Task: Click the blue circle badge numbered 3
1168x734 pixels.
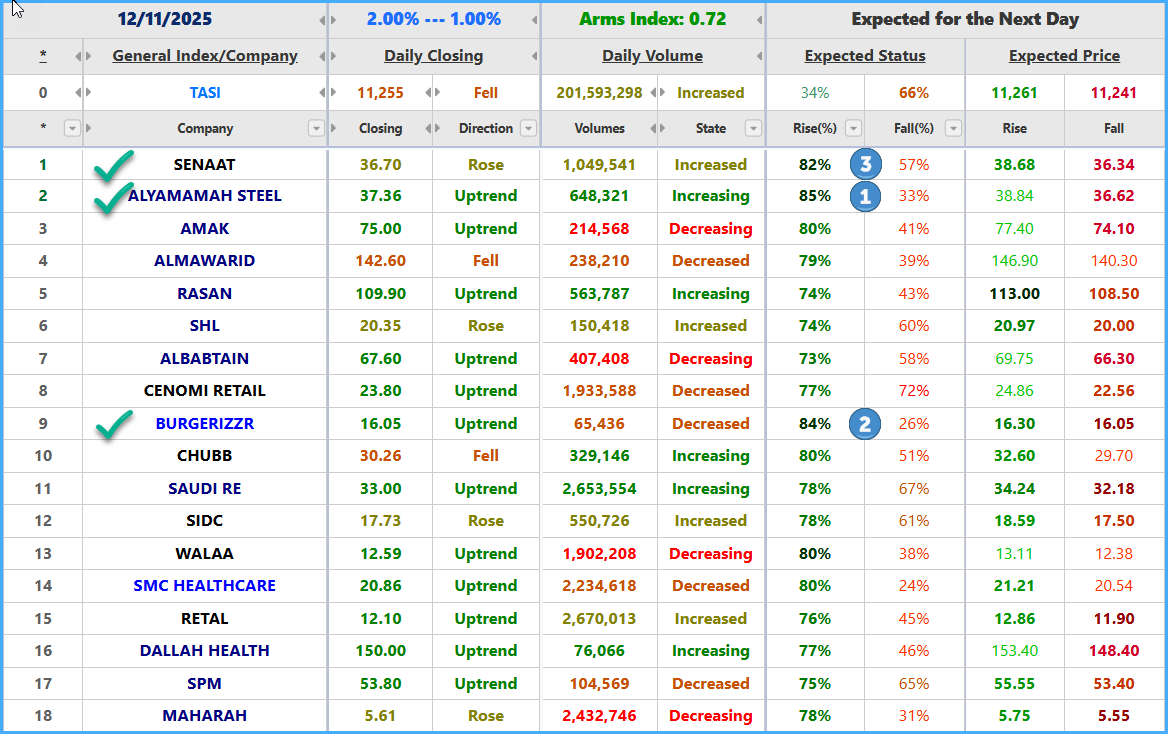Action: [x=865, y=164]
